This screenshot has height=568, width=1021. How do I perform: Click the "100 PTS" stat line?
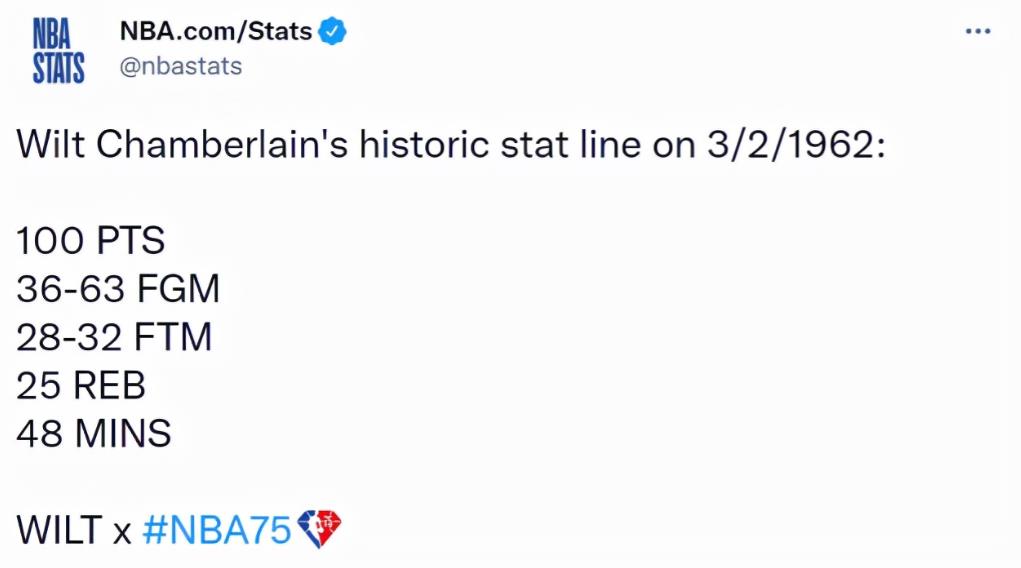tap(91, 241)
